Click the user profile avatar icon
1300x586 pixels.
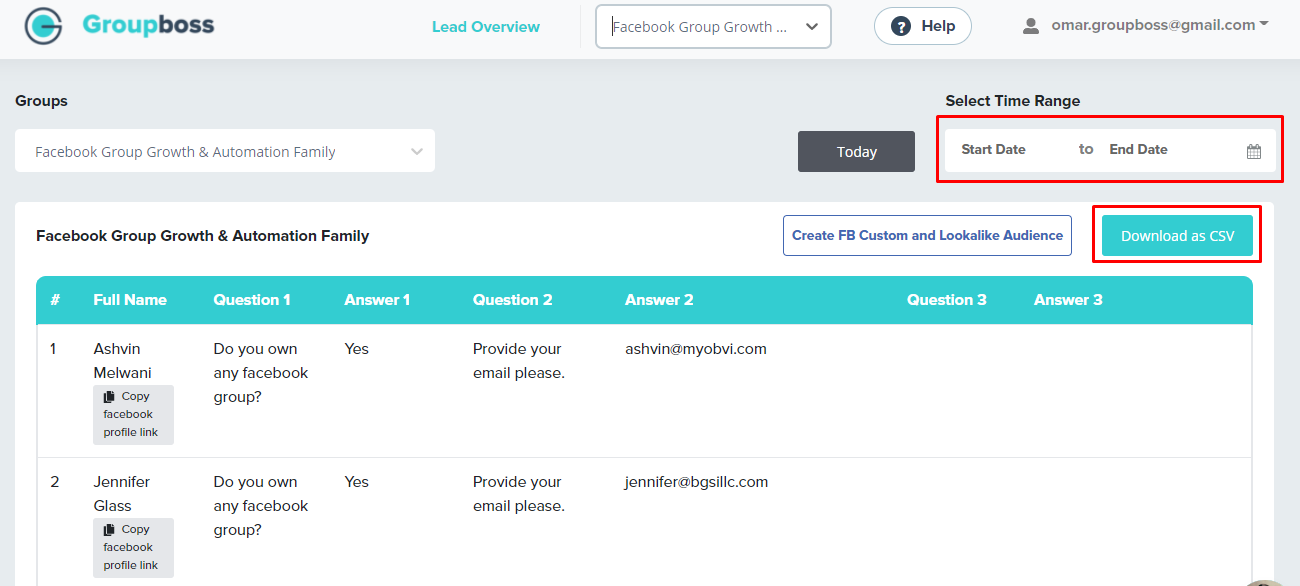point(1031,26)
